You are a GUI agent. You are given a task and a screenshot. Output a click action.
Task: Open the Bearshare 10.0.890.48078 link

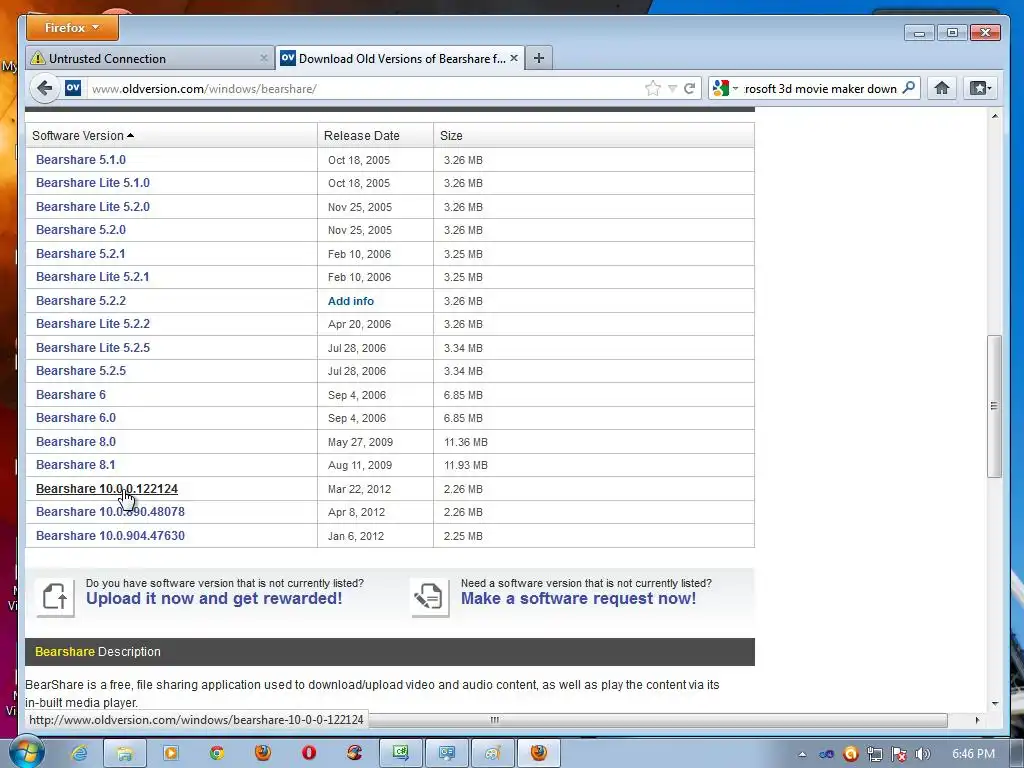(x=110, y=512)
